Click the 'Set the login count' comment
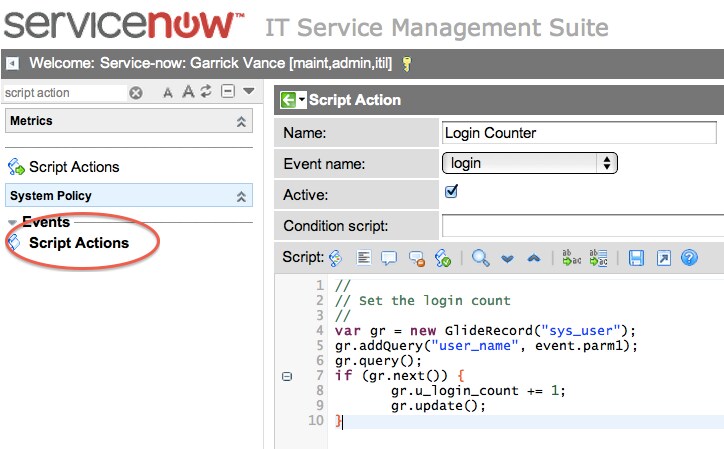Screen dimensions: 724x449 click(x=423, y=301)
